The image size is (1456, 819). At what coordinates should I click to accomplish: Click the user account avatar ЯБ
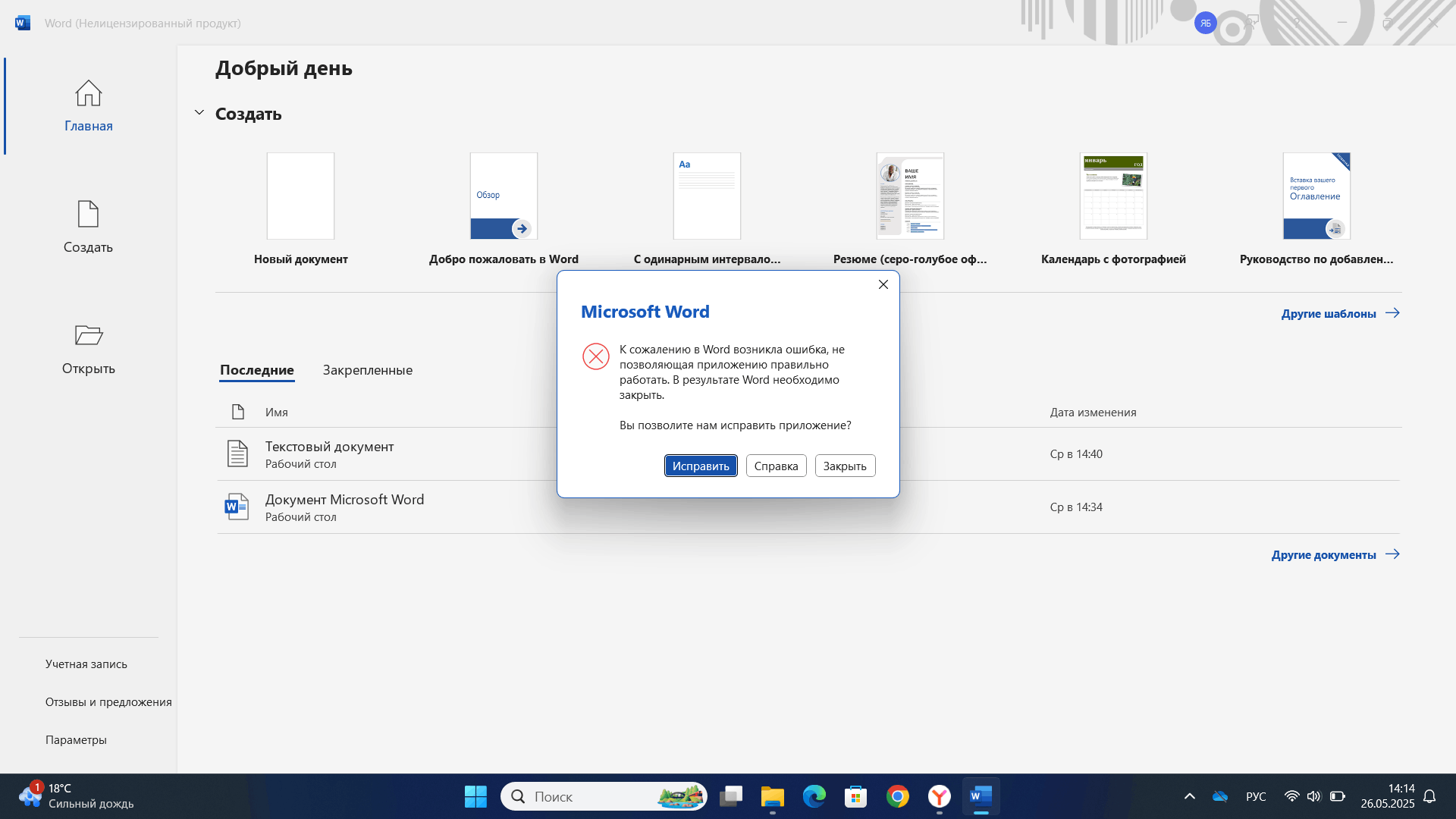pos(1205,23)
